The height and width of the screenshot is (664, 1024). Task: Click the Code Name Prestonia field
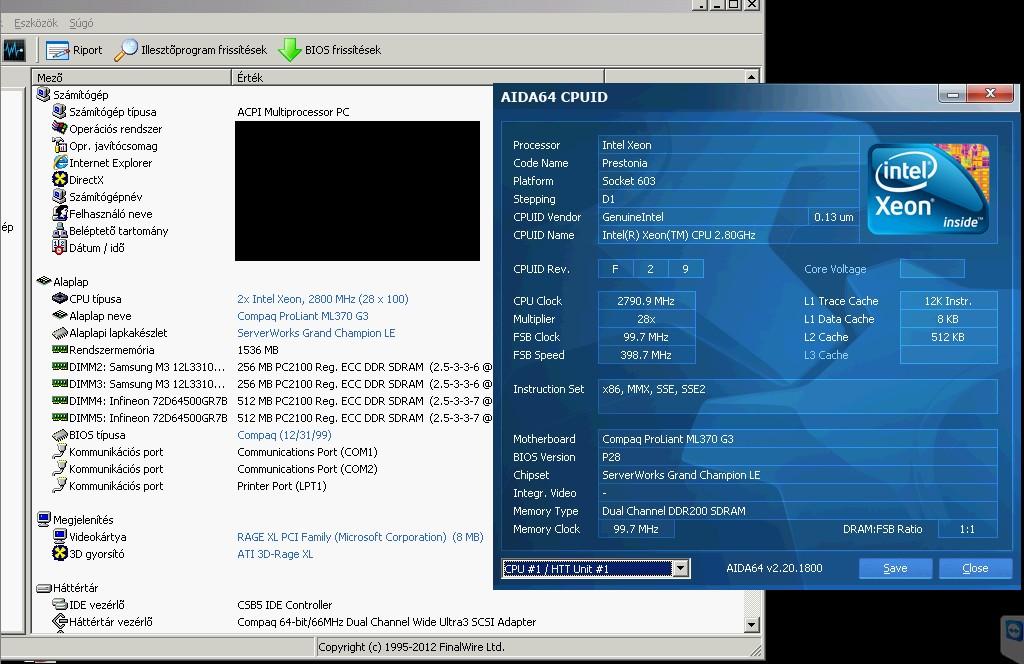pyautogui.click(x=728, y=163)
